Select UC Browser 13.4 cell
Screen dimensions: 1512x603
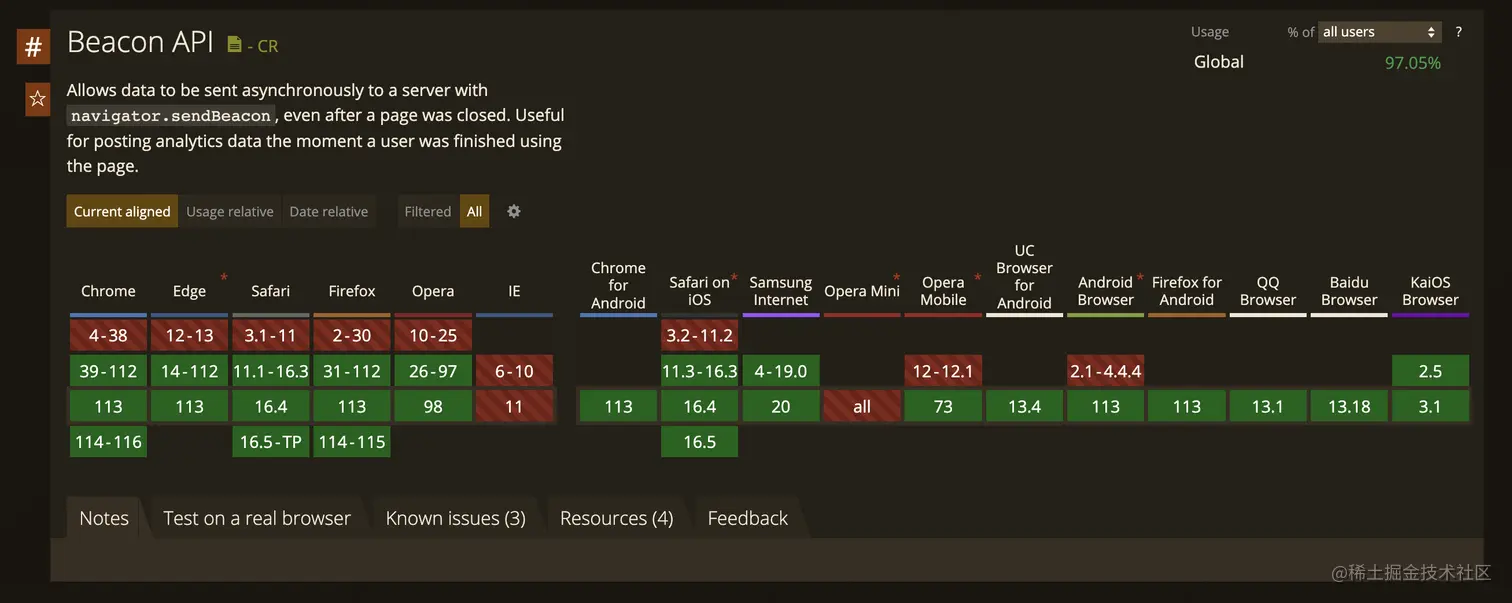coord(1024,406)
